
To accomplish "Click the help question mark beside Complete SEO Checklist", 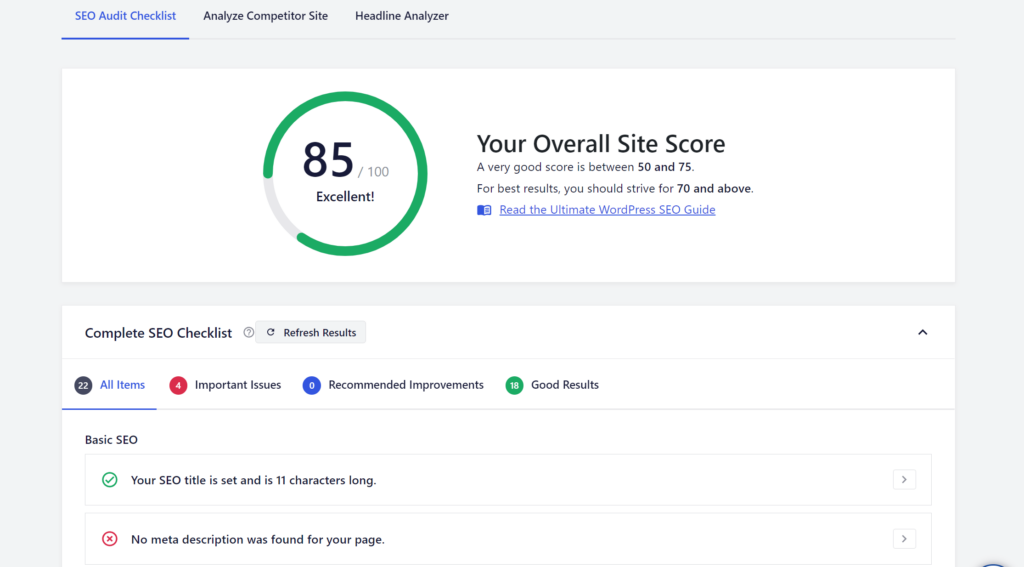I will [249, 333].
